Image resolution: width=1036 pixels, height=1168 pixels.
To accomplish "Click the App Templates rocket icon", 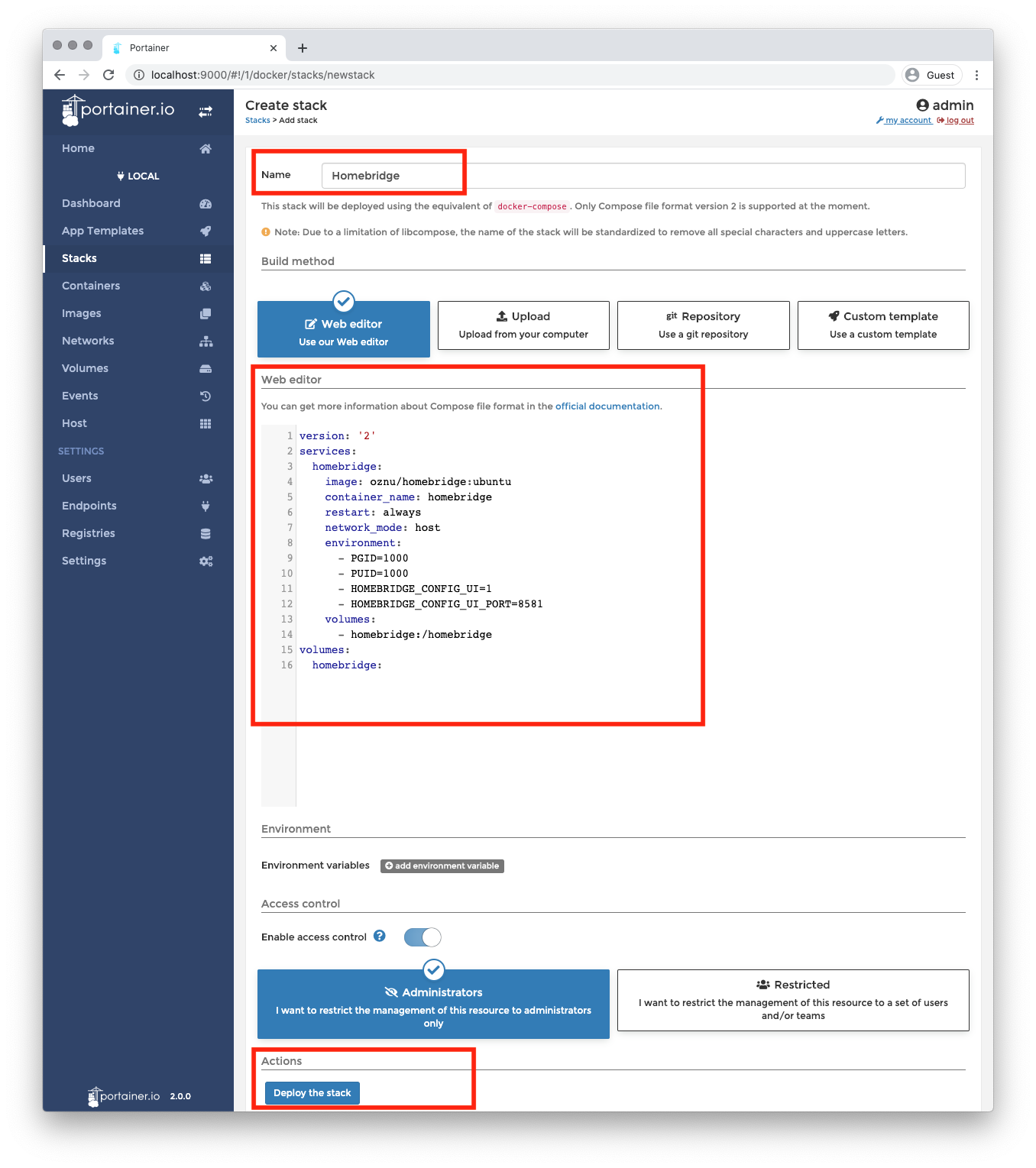I will [x=206, y=231].
